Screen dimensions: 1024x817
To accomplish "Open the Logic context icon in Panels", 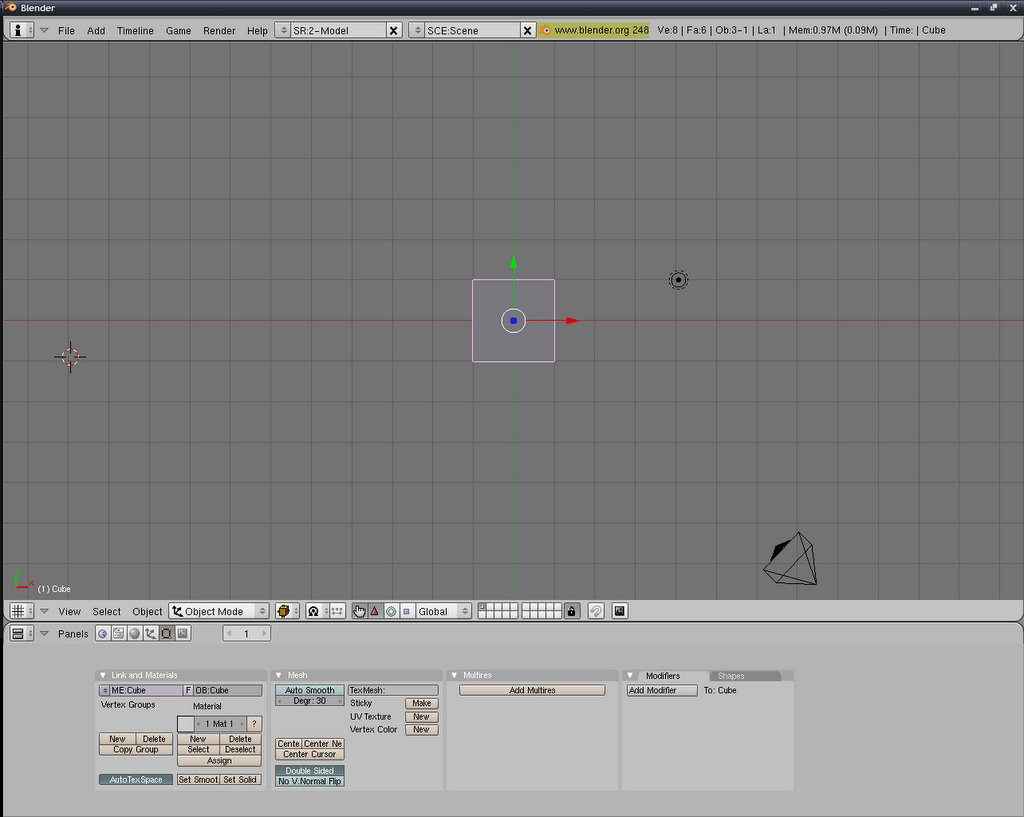I will click(x=103, y=633).
